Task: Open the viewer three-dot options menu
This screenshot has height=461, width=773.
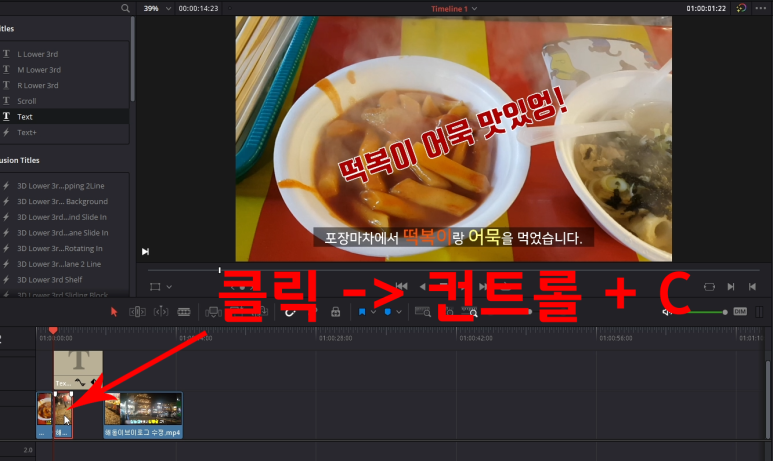Action: tap(761, 8)
